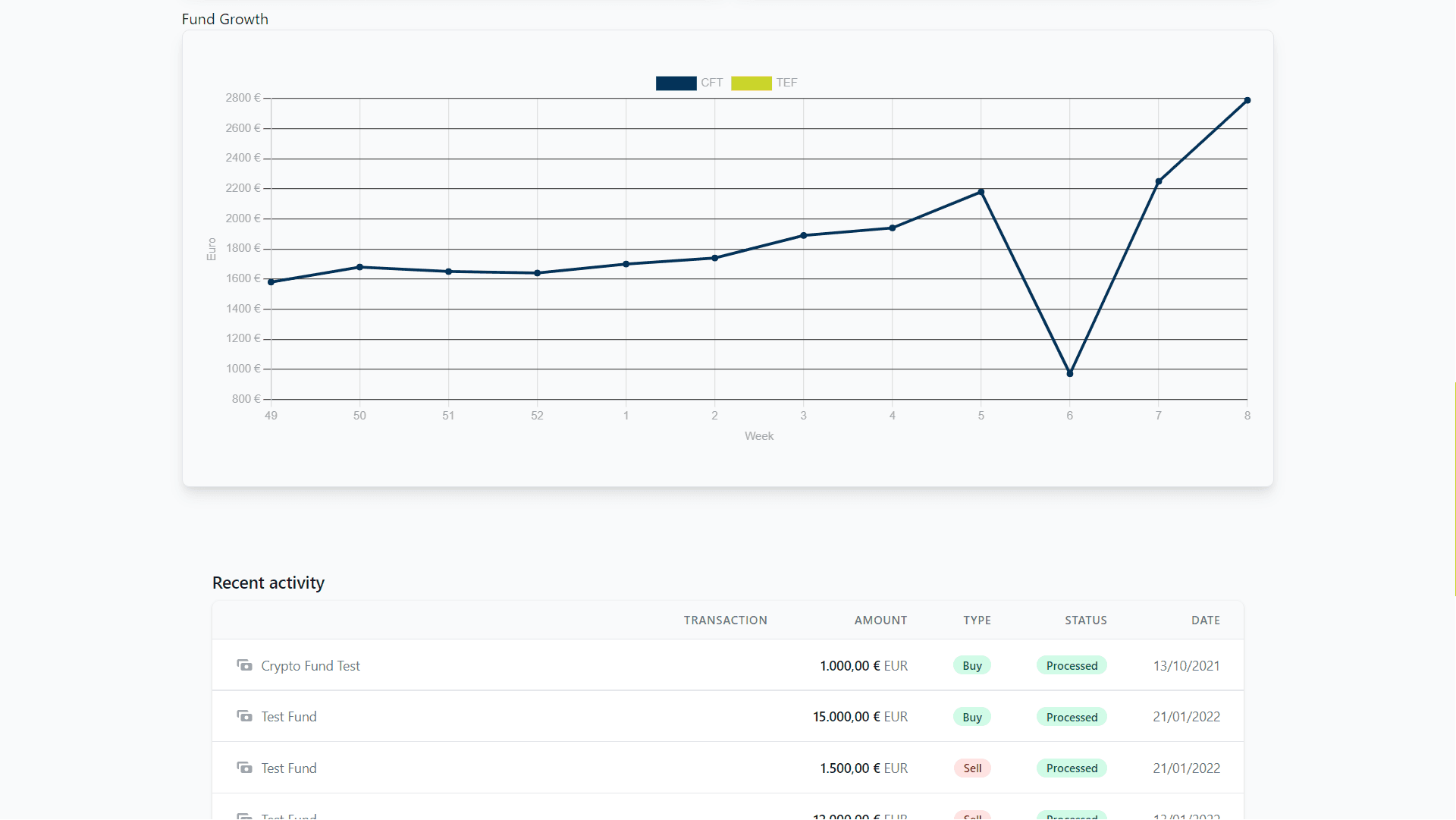
Task: Click the icon beside Crypto Fund Test
Action: 244,665
